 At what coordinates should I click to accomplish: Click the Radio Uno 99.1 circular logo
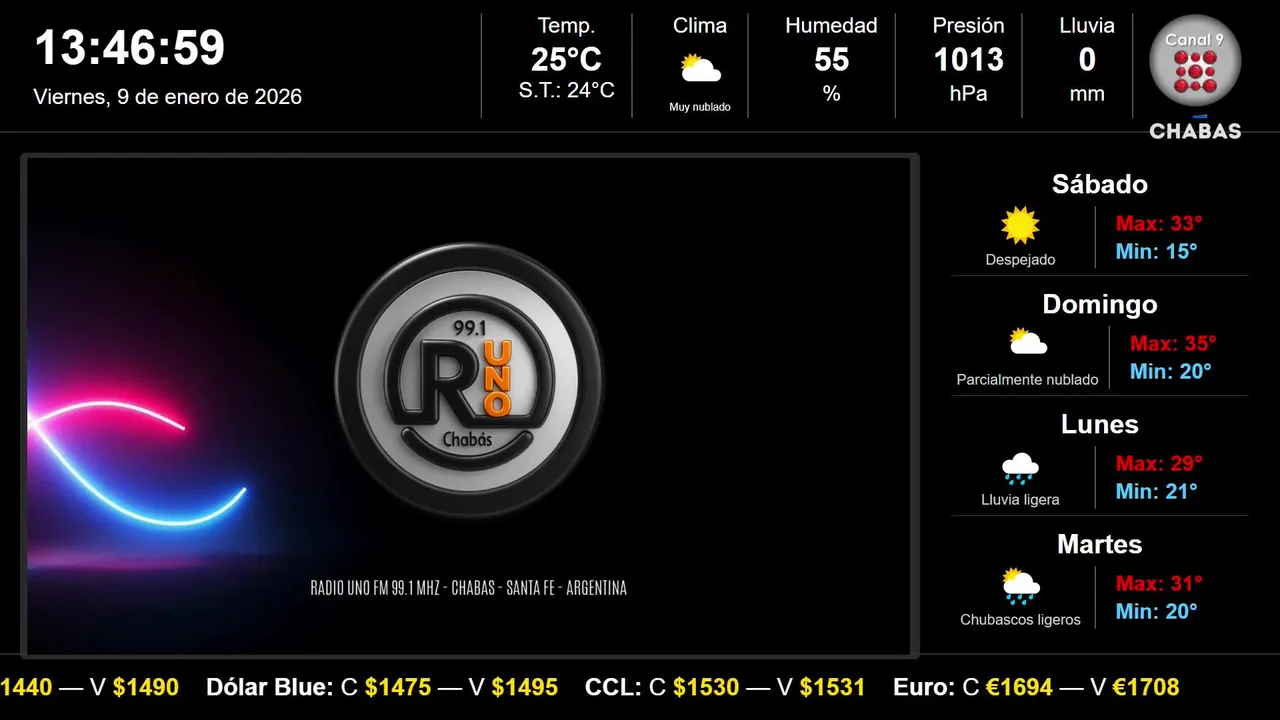coord(470,378)
